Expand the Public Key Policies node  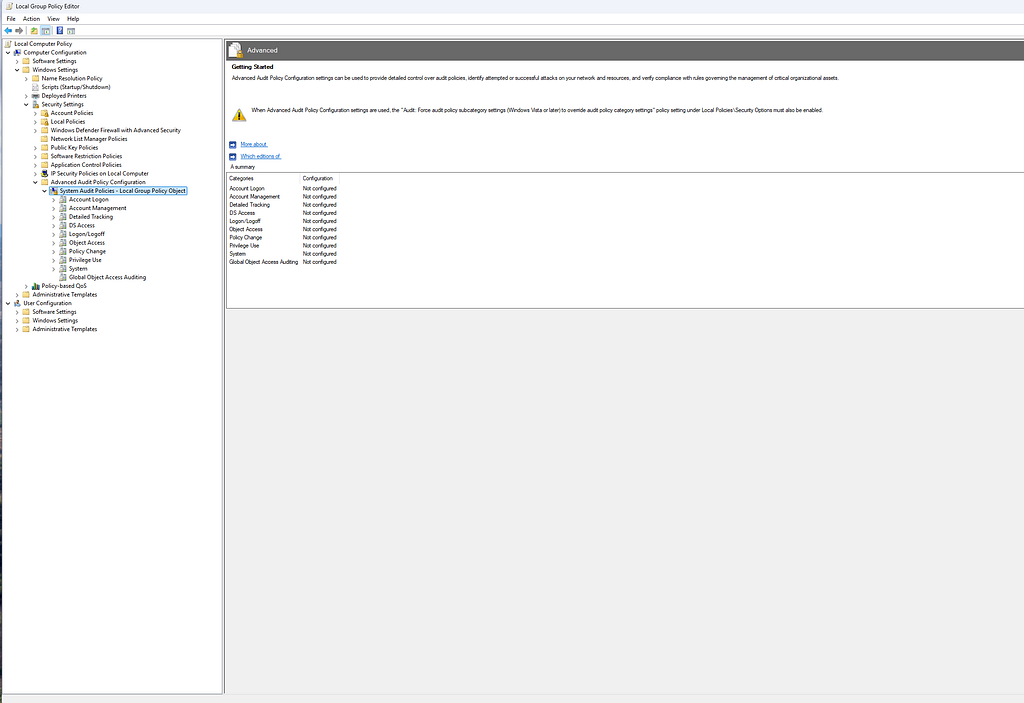(x=36, y=148)
